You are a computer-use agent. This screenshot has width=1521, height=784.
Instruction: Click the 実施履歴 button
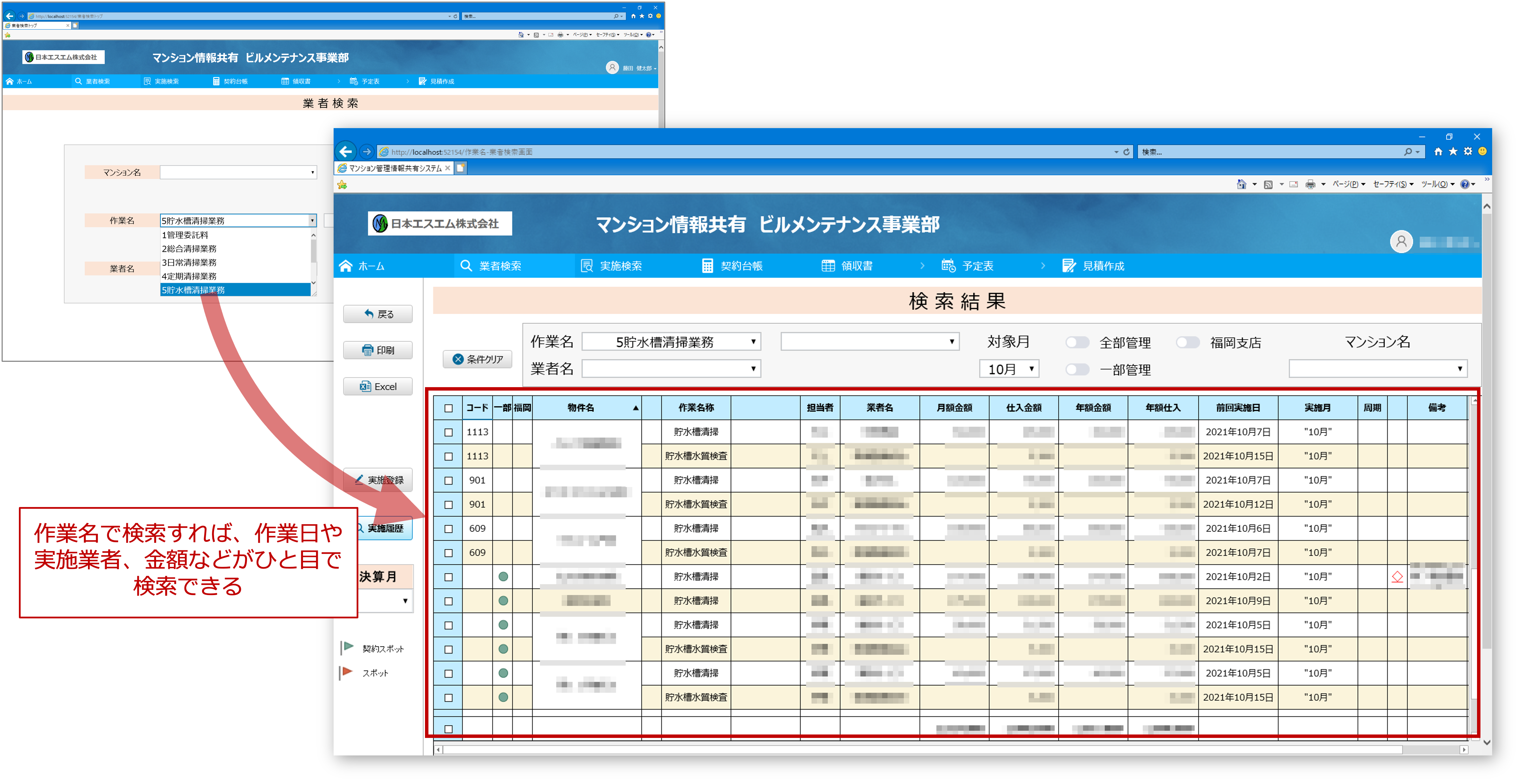coord(385,528)
